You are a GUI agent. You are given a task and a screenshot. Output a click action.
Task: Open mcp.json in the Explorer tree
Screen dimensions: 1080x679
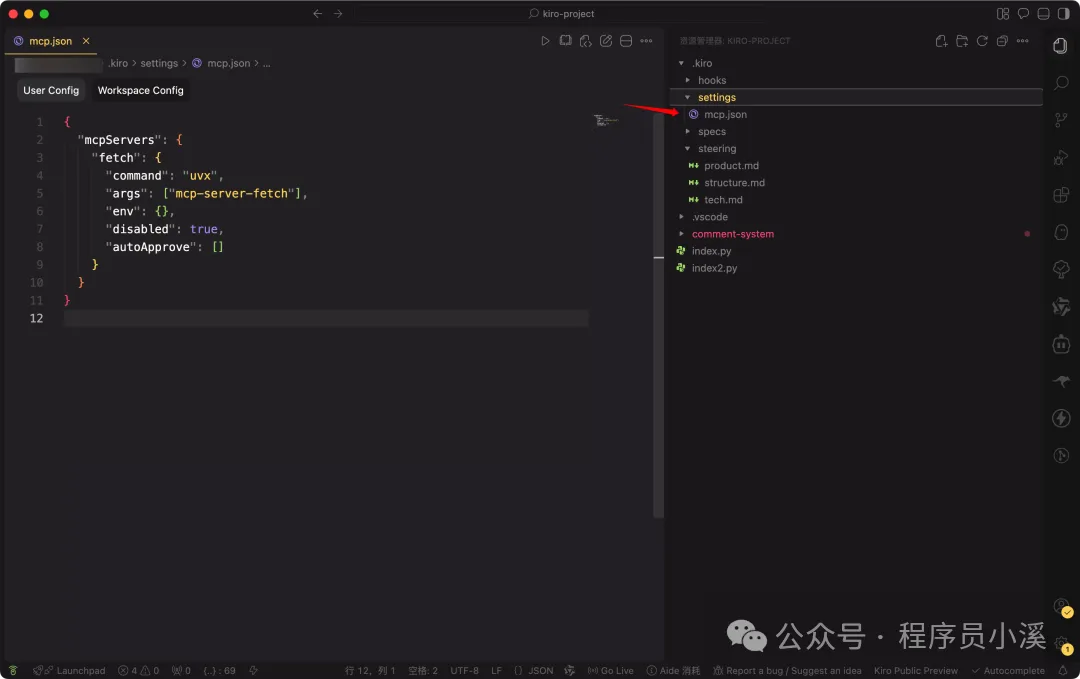tap(856, 114)
